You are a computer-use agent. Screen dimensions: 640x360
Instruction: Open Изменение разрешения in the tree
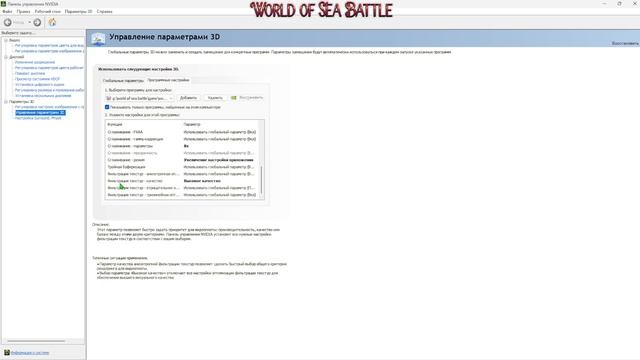click(x=35, y=62)
